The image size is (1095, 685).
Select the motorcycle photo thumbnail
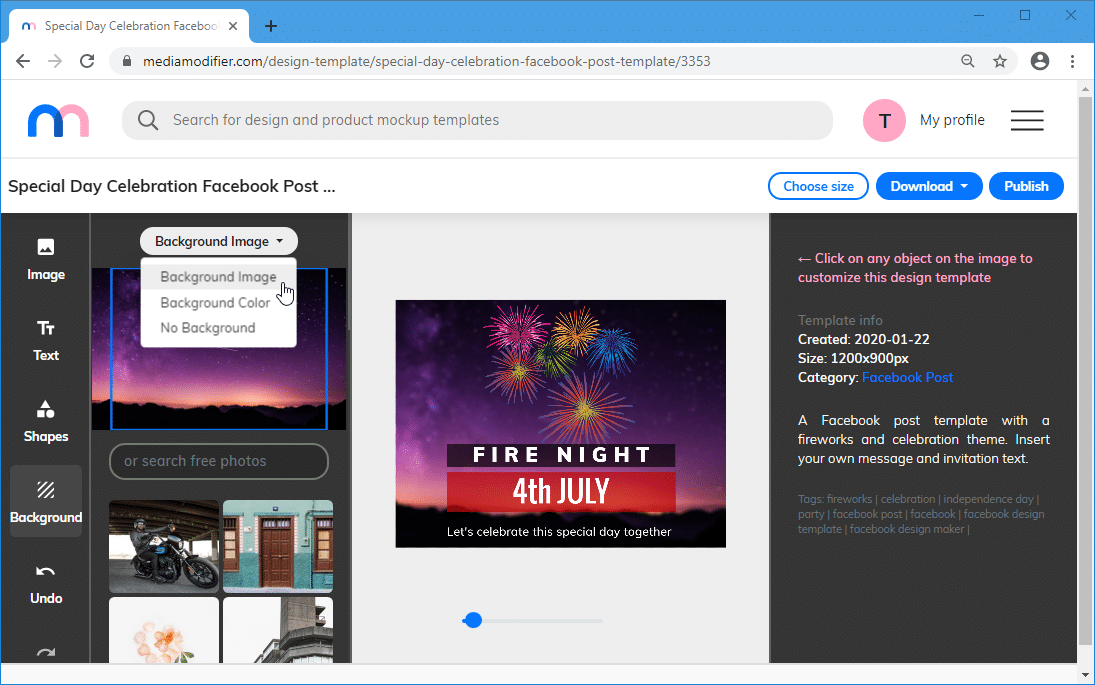(x=164, y=546)
